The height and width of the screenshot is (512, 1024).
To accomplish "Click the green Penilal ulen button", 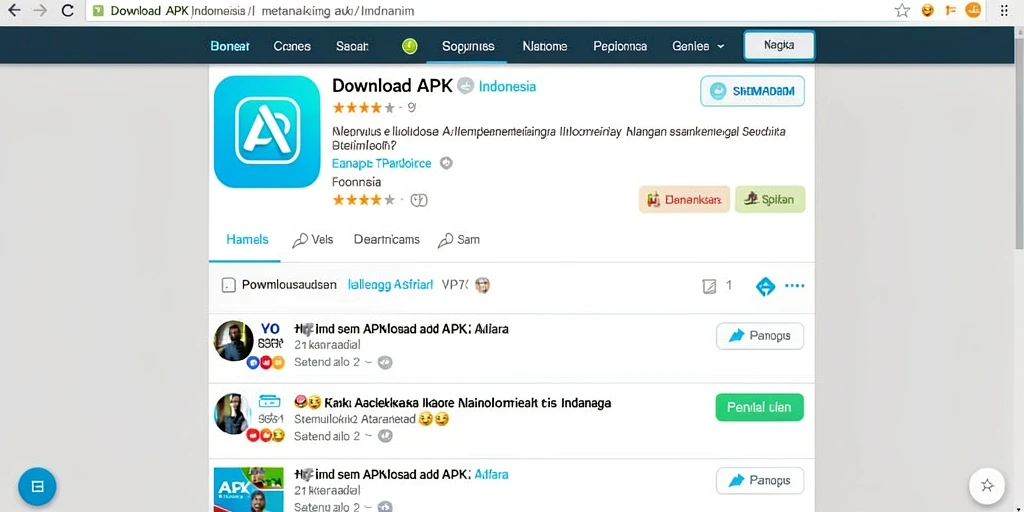I will pyautogui.click(x=760, y=407).
